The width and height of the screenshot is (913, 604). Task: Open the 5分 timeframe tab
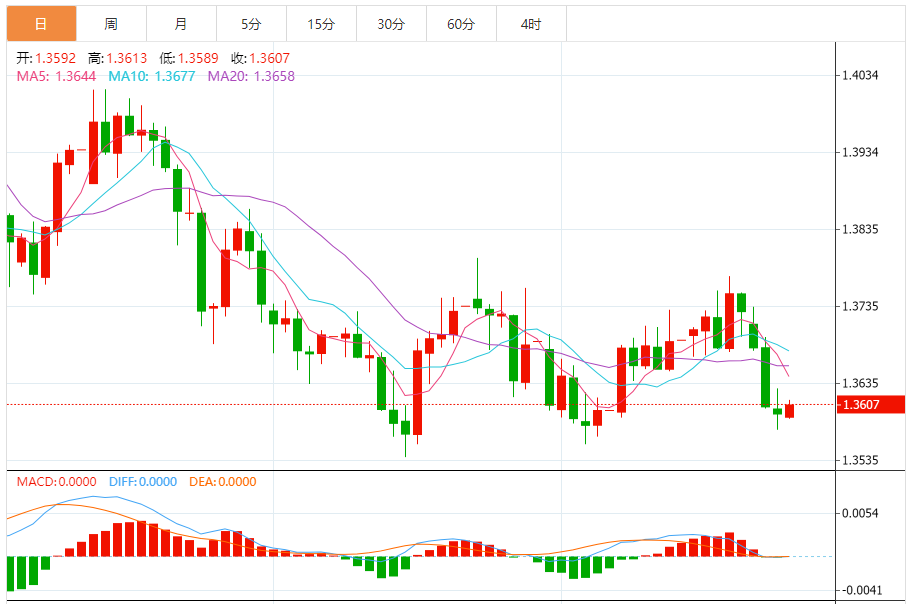pos(251,24)
